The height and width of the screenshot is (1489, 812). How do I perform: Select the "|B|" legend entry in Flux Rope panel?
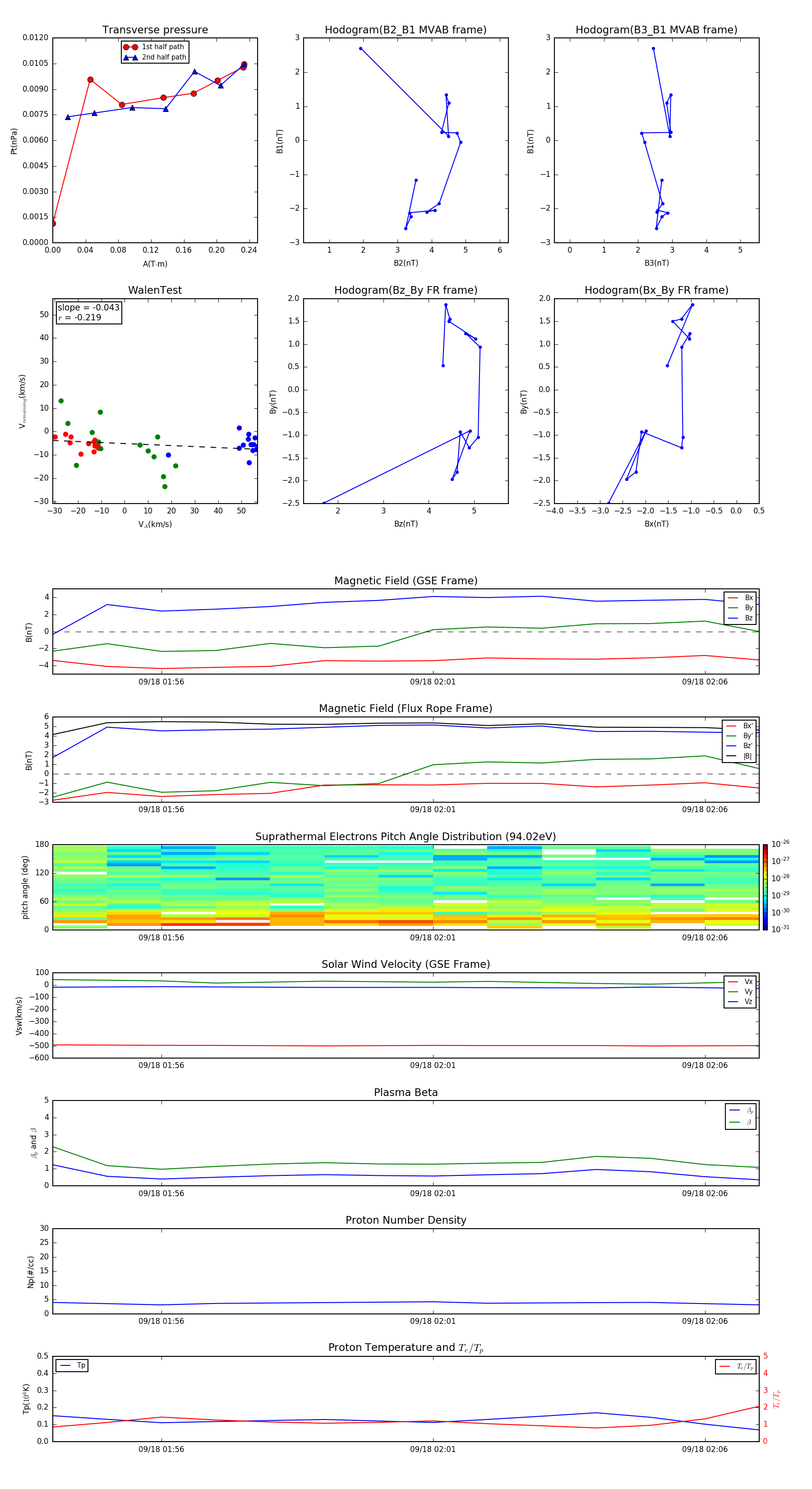point(740,756)
